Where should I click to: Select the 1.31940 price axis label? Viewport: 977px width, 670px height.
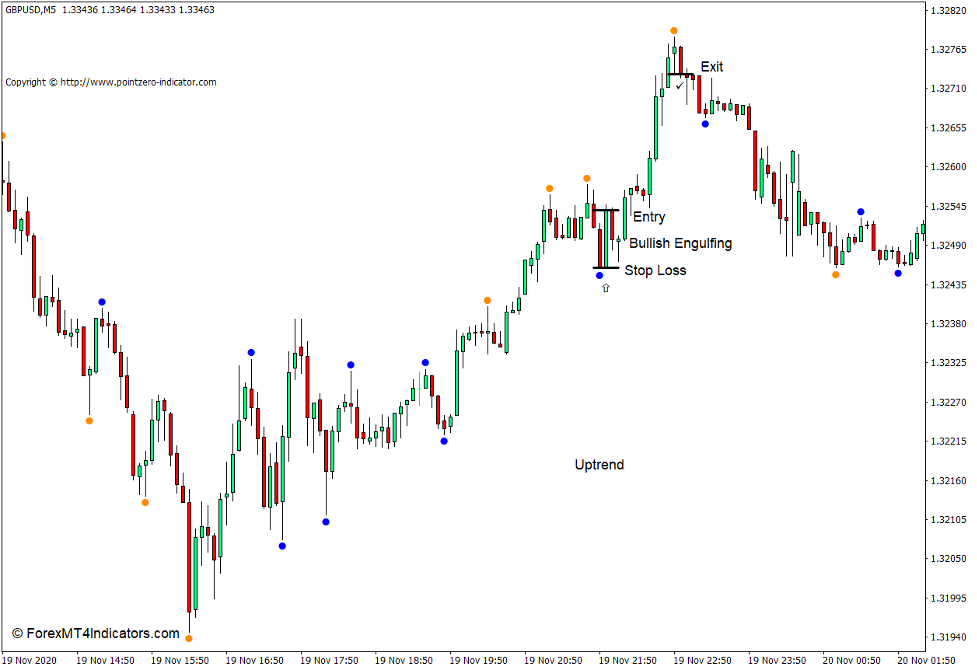[x=948, y=638]
